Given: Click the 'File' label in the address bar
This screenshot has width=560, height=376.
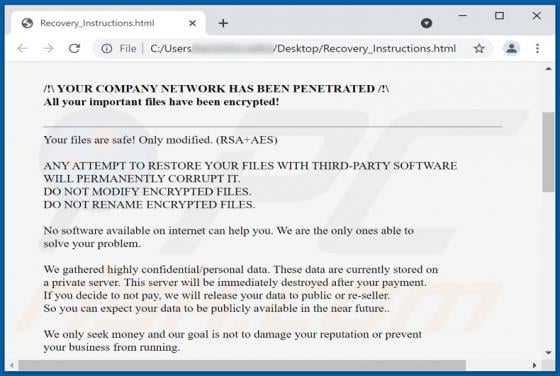Looking at the screenshot, I should click(x=128, y=48).
